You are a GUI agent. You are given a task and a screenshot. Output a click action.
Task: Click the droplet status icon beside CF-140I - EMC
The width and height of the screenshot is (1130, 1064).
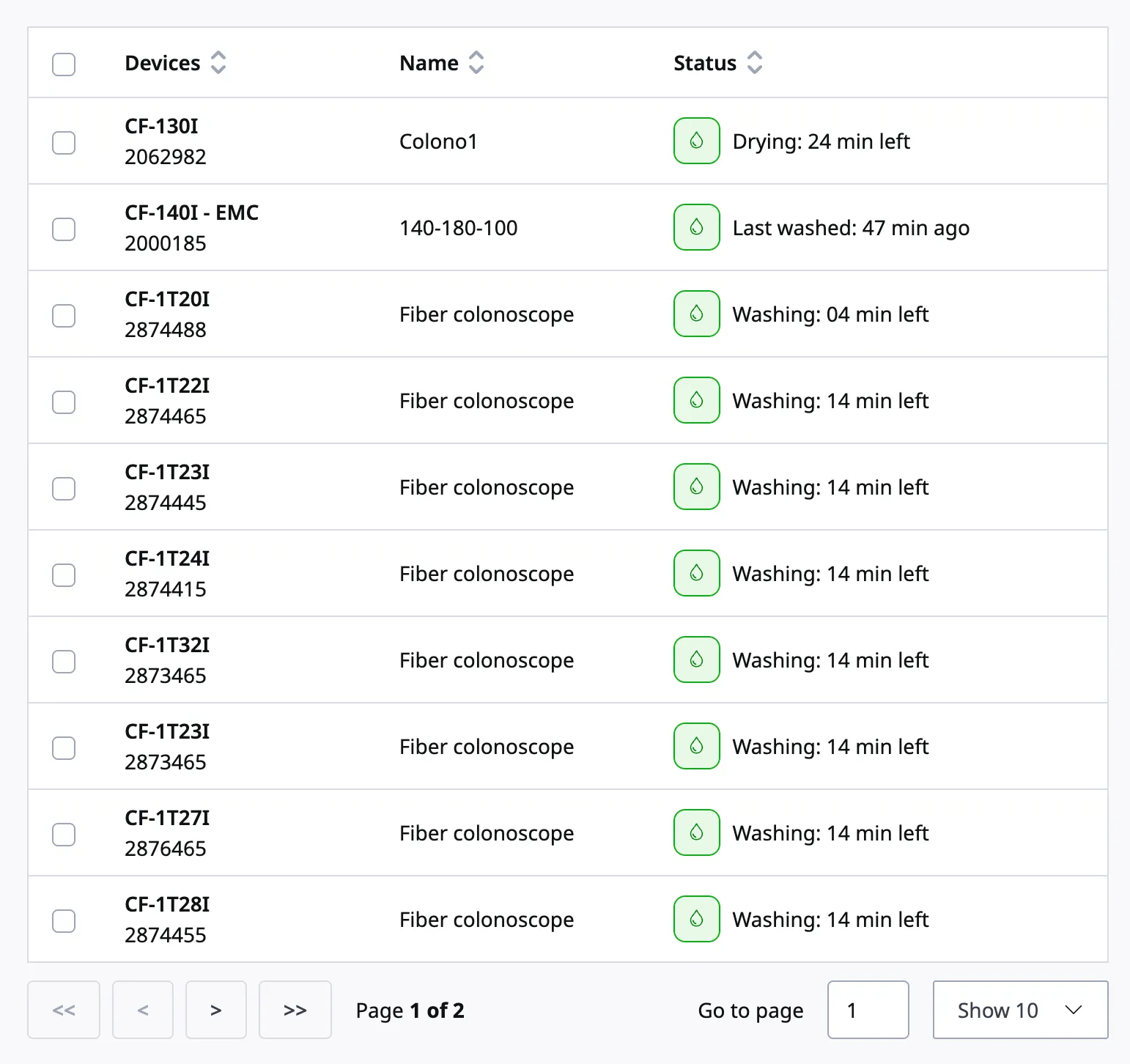tap(696, 227)
